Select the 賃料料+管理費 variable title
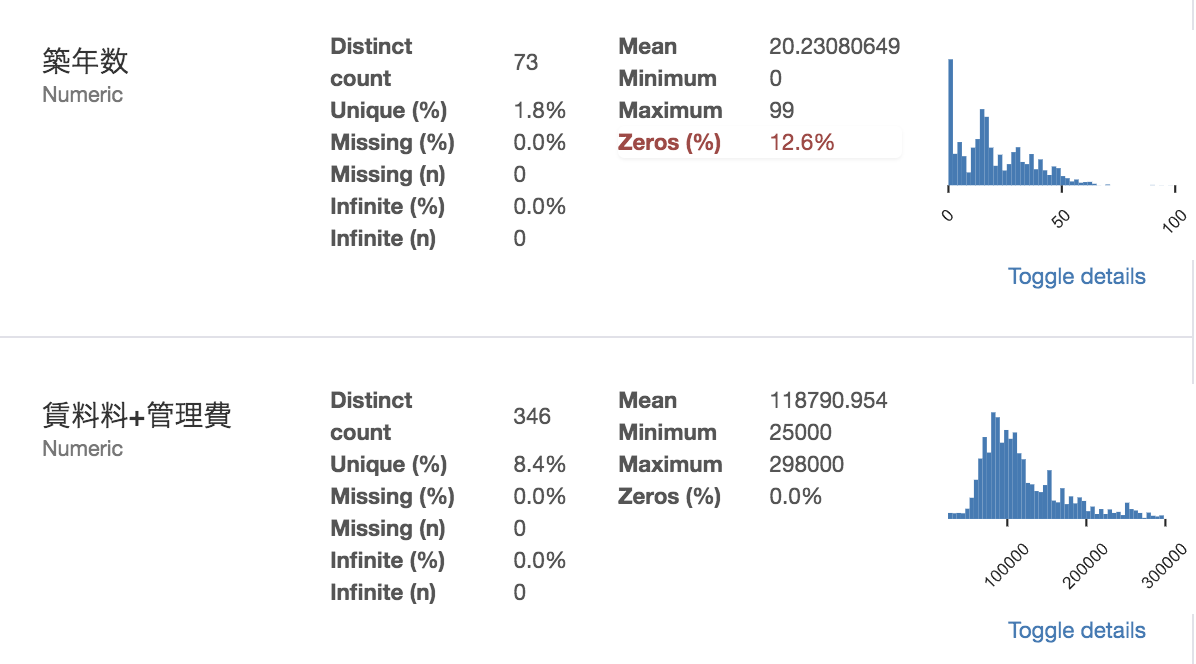This screenshot has width=1196, height=664. pyautogui.click(x=137, y=416)
